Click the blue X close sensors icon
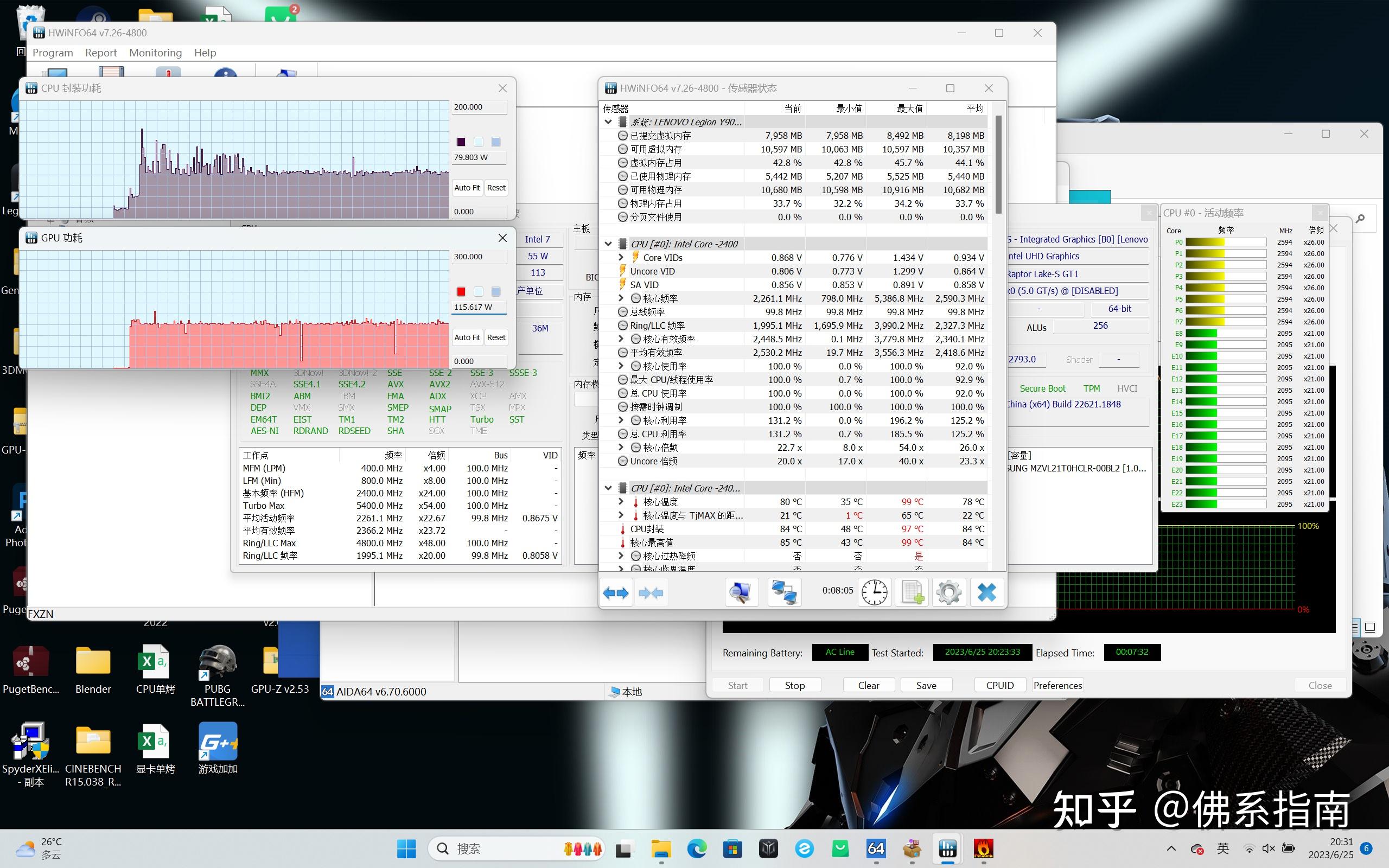 pyautogui.click(x=986, y=592)
